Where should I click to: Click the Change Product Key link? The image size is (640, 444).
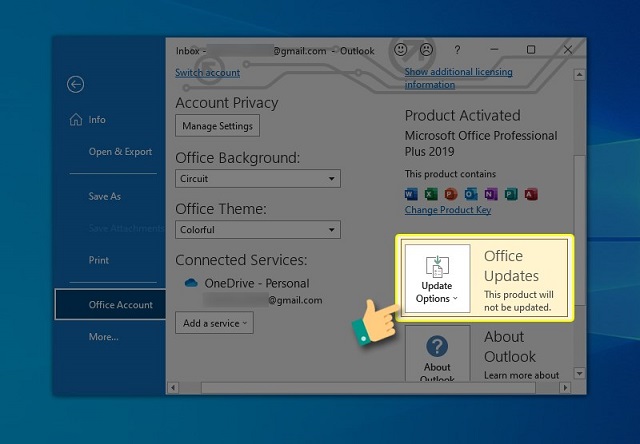(448, 210)
